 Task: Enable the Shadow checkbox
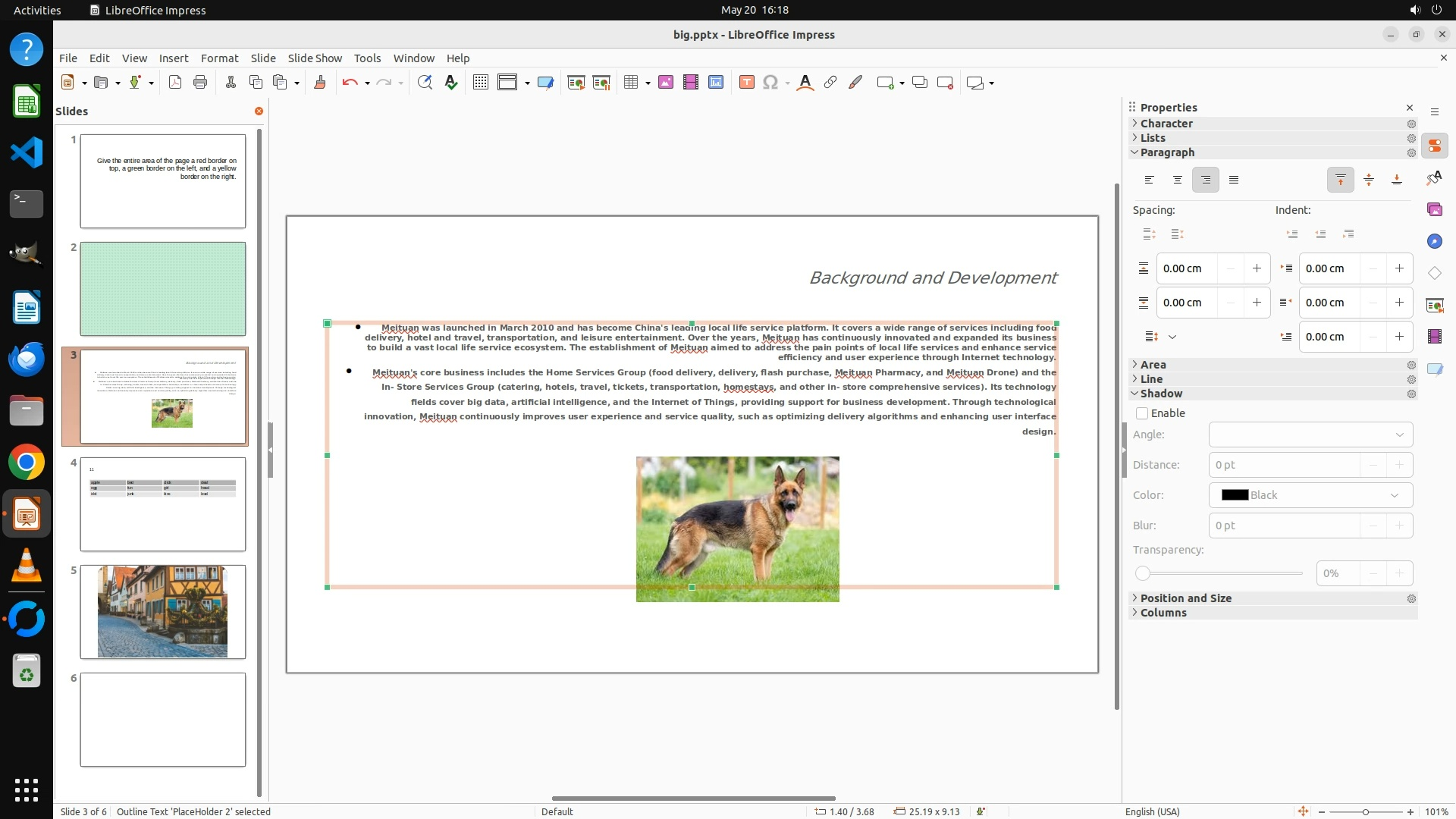click(1142, 413)
